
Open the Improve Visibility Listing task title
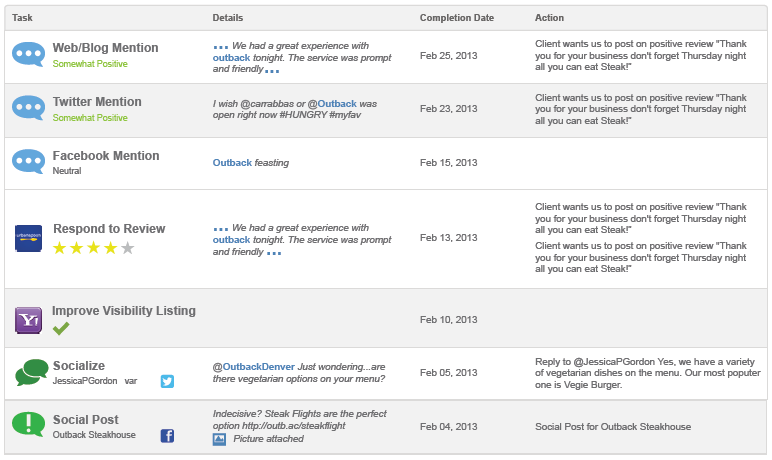124,311
